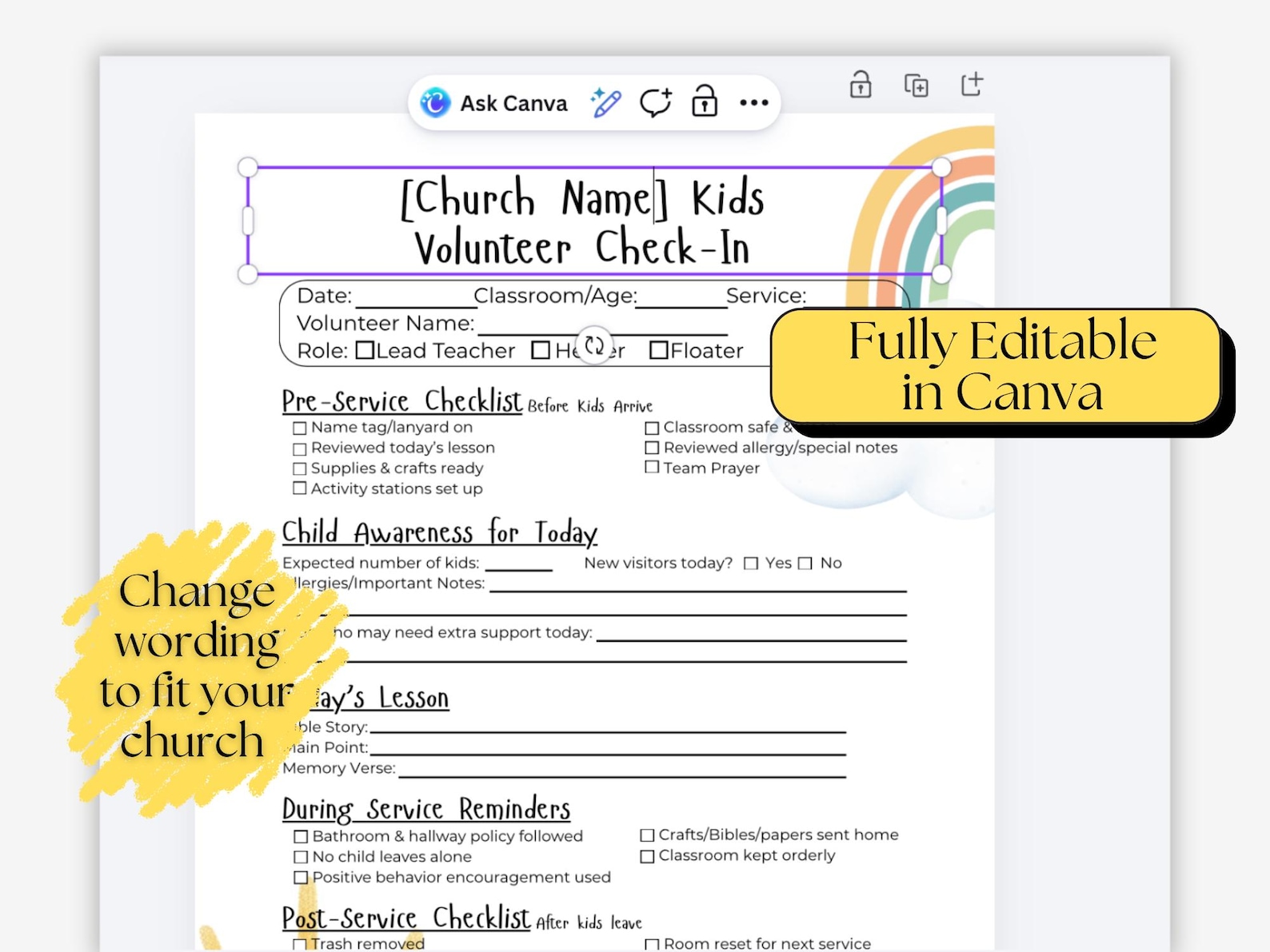Click the top-left selection resize handle
Image resolution: width=1270 pixels, height=952 pixels.
[248, 167]
